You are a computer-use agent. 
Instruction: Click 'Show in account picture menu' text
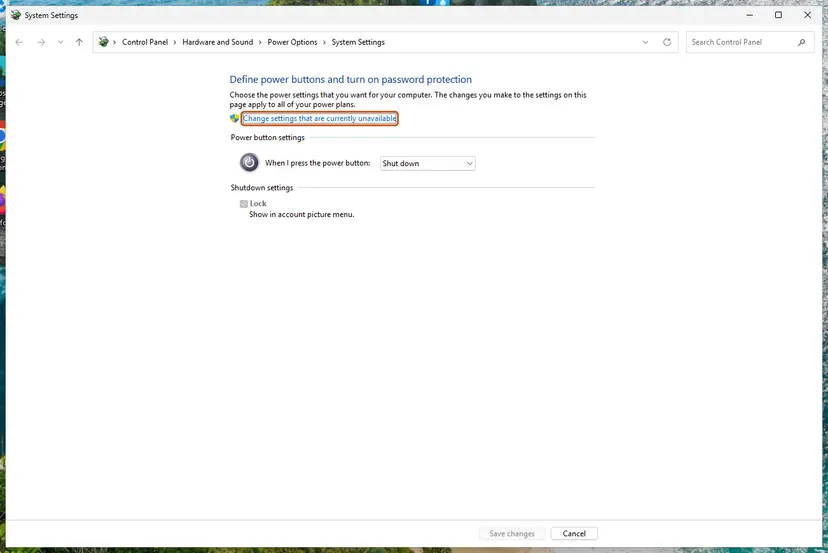pyautogui.click(x=302, y=214)
